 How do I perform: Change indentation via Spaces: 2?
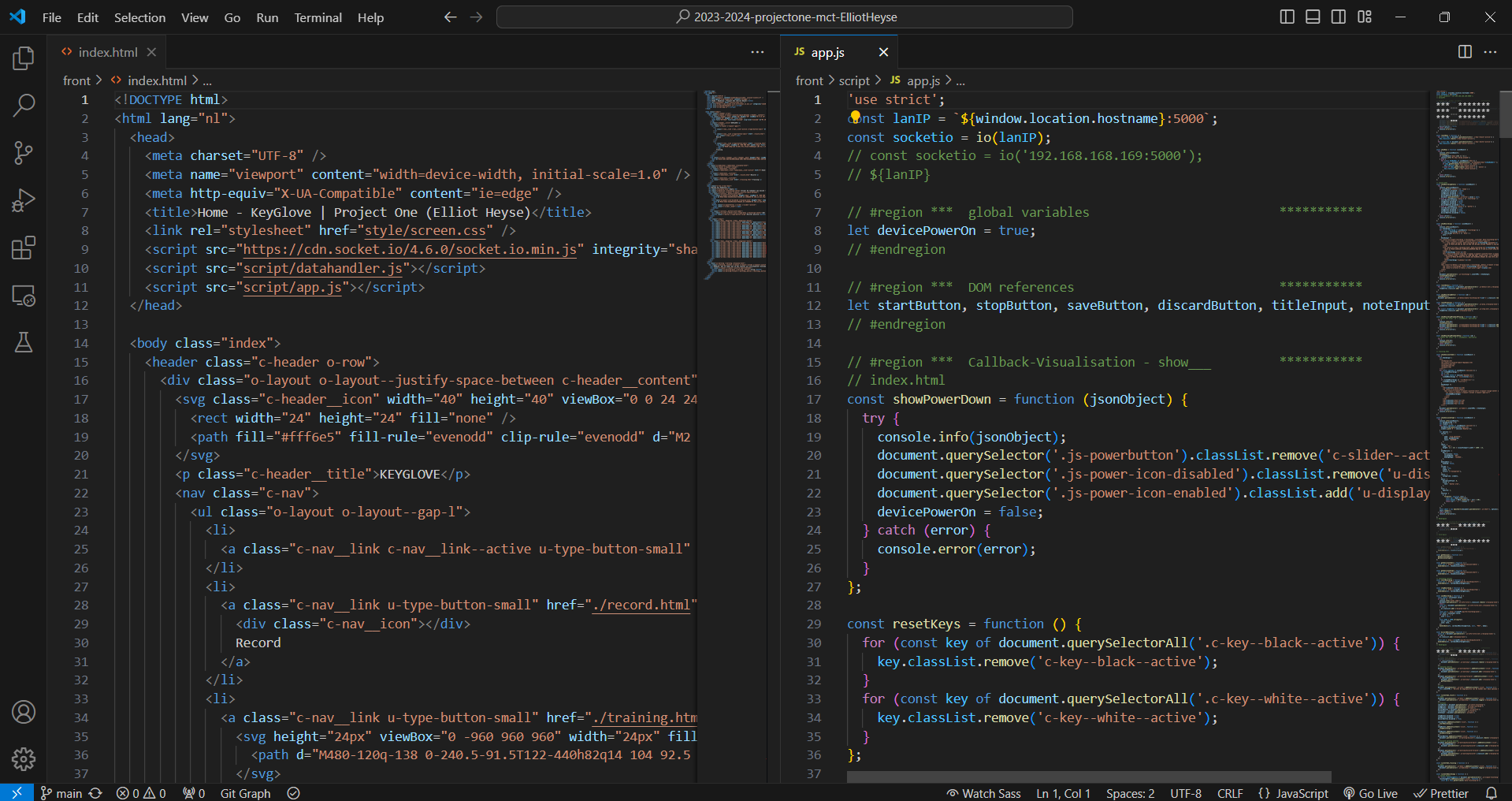[x=1130, y=792]
